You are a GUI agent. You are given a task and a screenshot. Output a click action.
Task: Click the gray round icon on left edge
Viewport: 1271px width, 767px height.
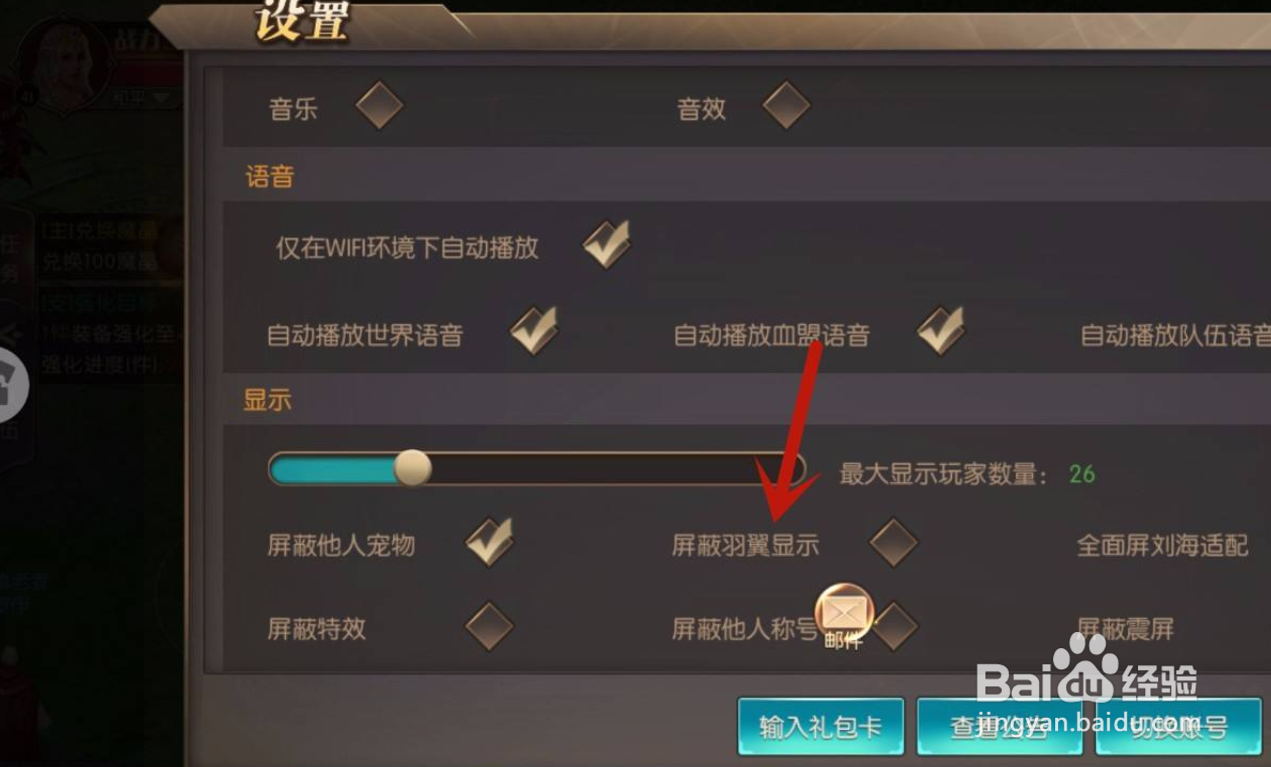[12, 385]
